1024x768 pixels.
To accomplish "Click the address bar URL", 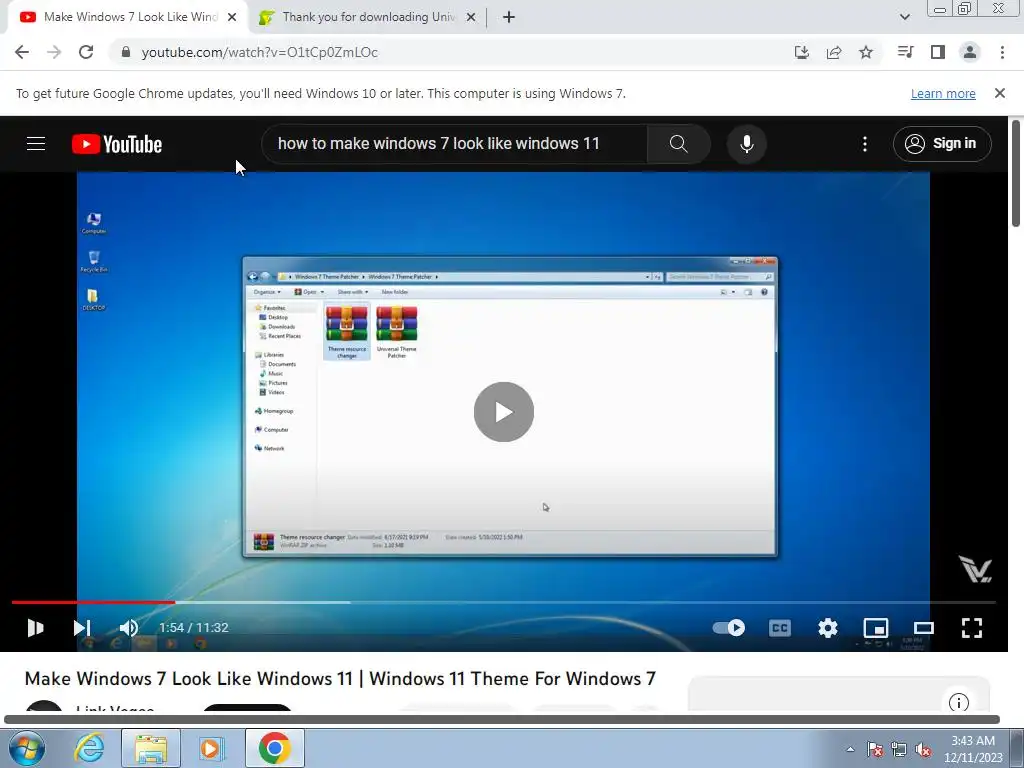I will coord(260,52).
